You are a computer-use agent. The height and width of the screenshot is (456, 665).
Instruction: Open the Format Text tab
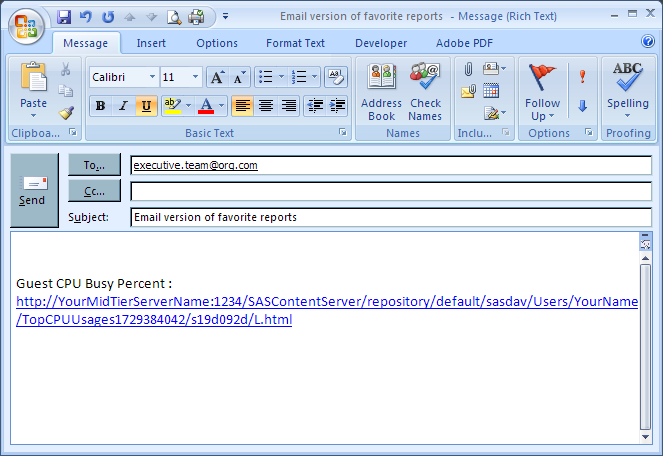pyautogui.click(x=295, y=43)
